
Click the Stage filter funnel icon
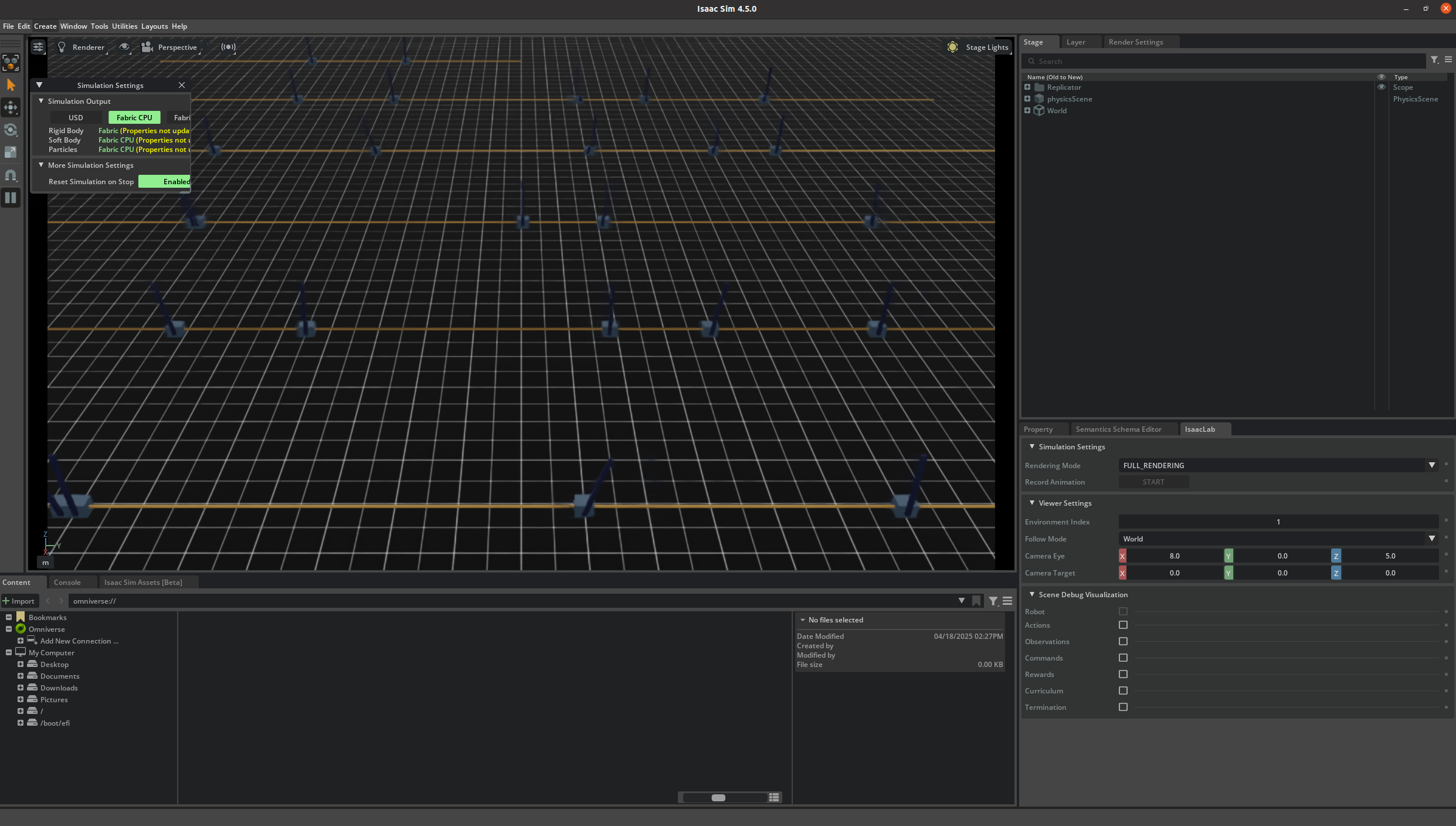1434,60
